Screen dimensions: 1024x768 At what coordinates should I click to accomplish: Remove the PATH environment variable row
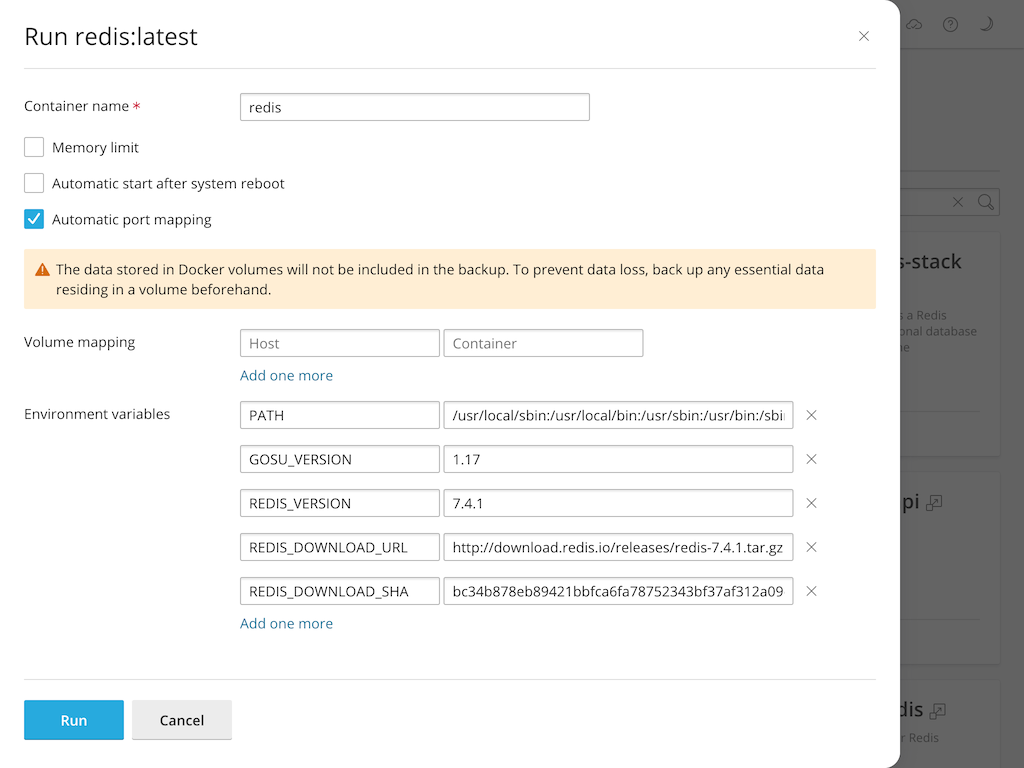[811, 415]
